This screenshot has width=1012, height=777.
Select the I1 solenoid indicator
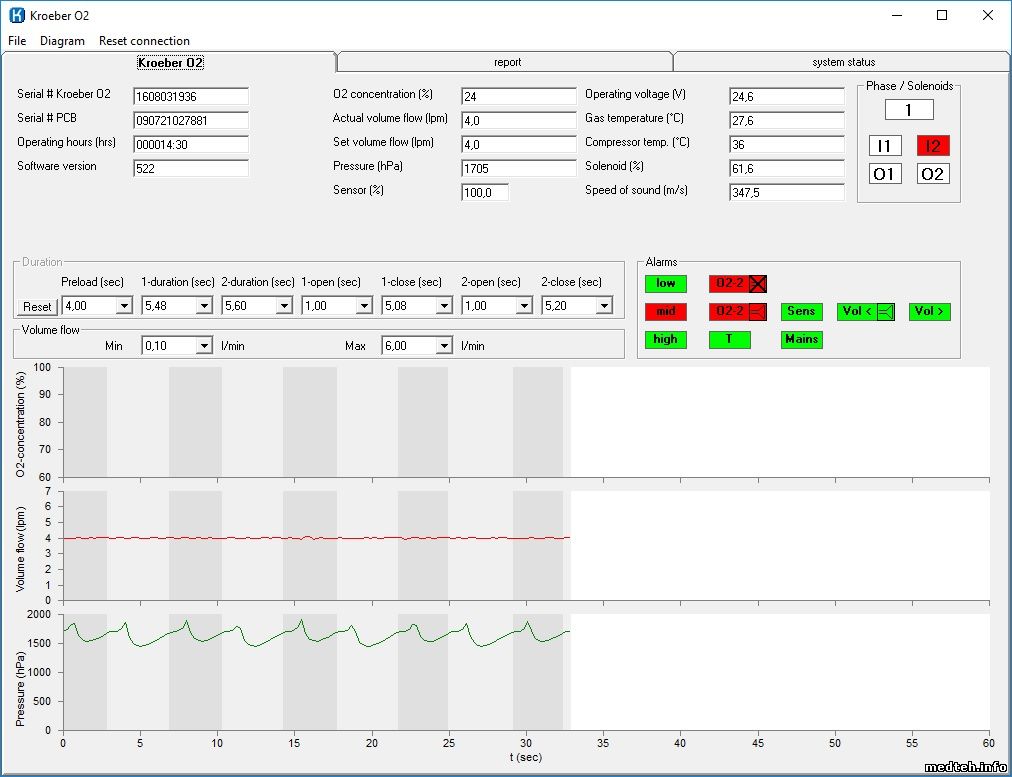click(884, 146)
